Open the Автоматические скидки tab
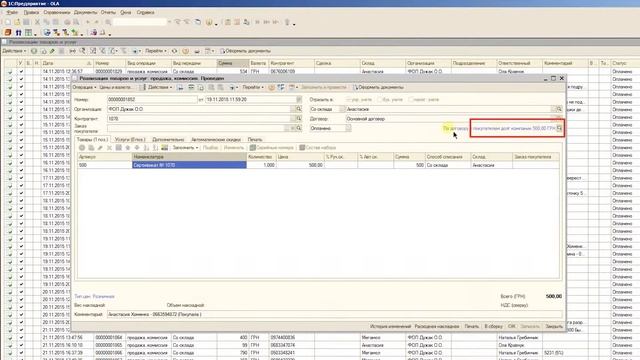Image resolution: width=640 pixels, height=360 pixels. point(216,140)
